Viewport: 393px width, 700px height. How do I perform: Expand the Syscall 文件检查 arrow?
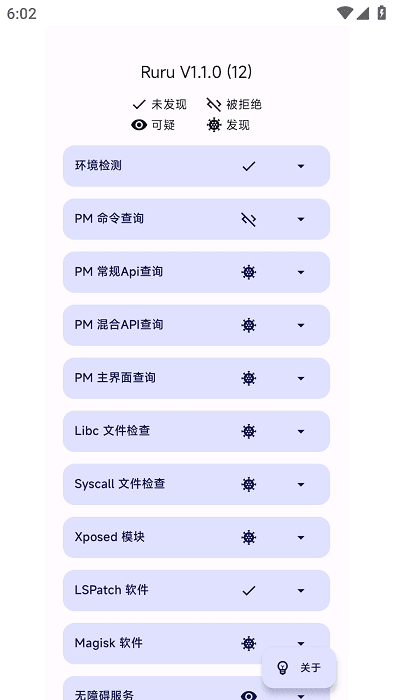coord(301,484)
